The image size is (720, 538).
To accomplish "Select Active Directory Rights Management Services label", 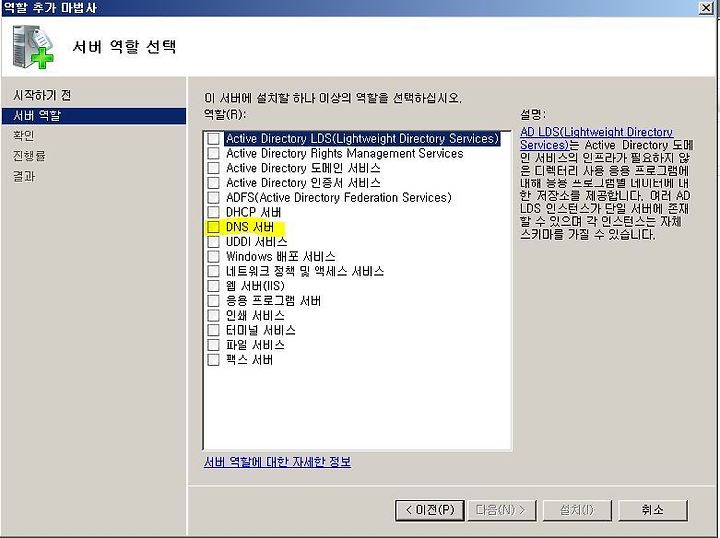I will (344, 153).
